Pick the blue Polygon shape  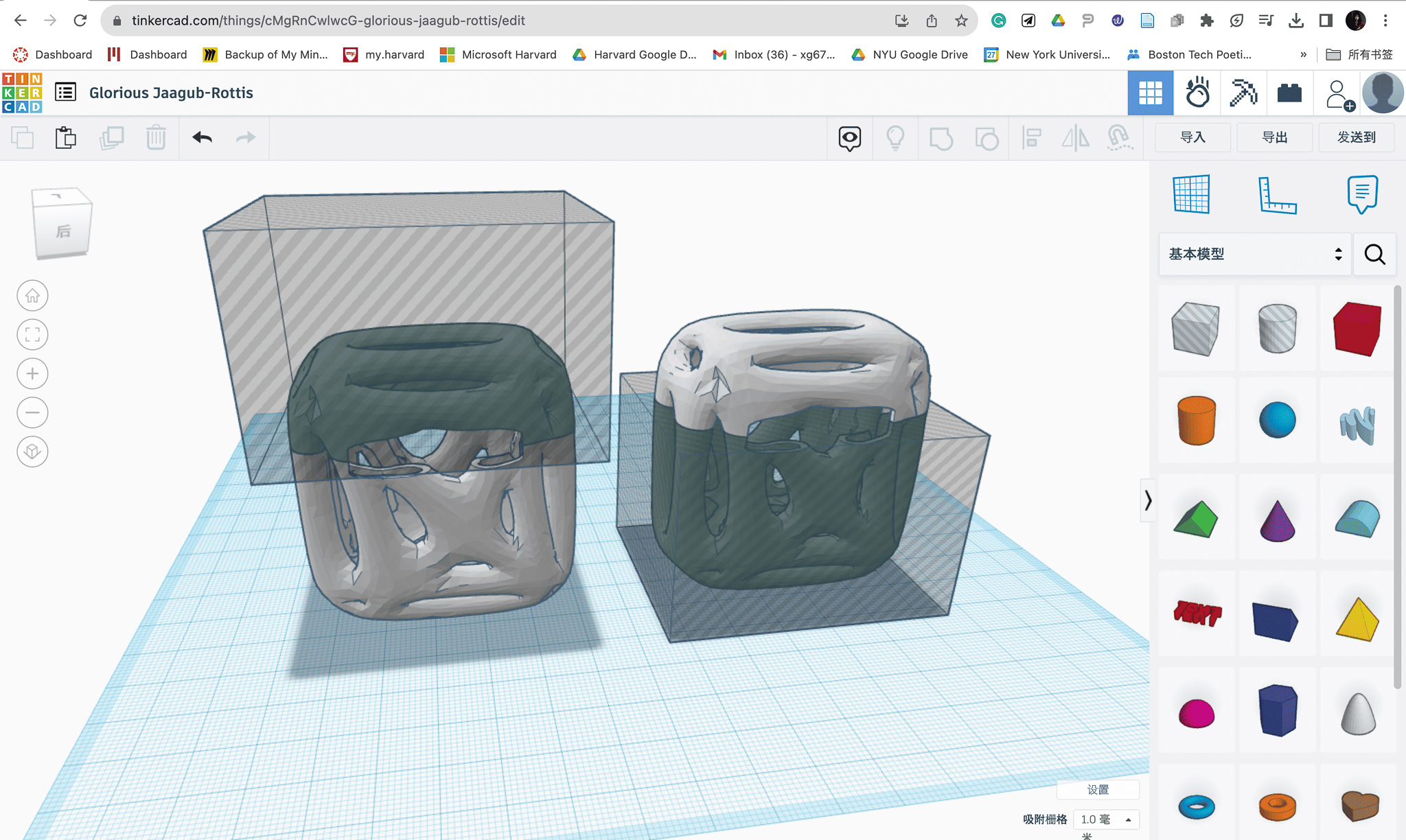tap(1278, 710)
